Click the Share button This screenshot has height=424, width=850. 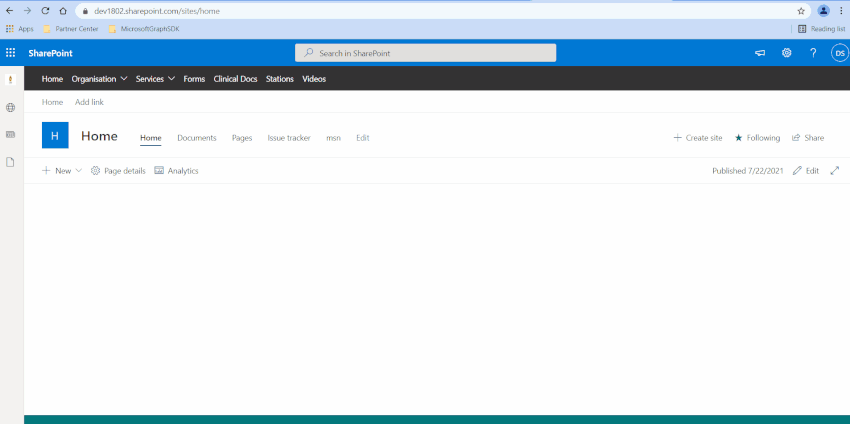pyautogui.click(x=808, y=138)
